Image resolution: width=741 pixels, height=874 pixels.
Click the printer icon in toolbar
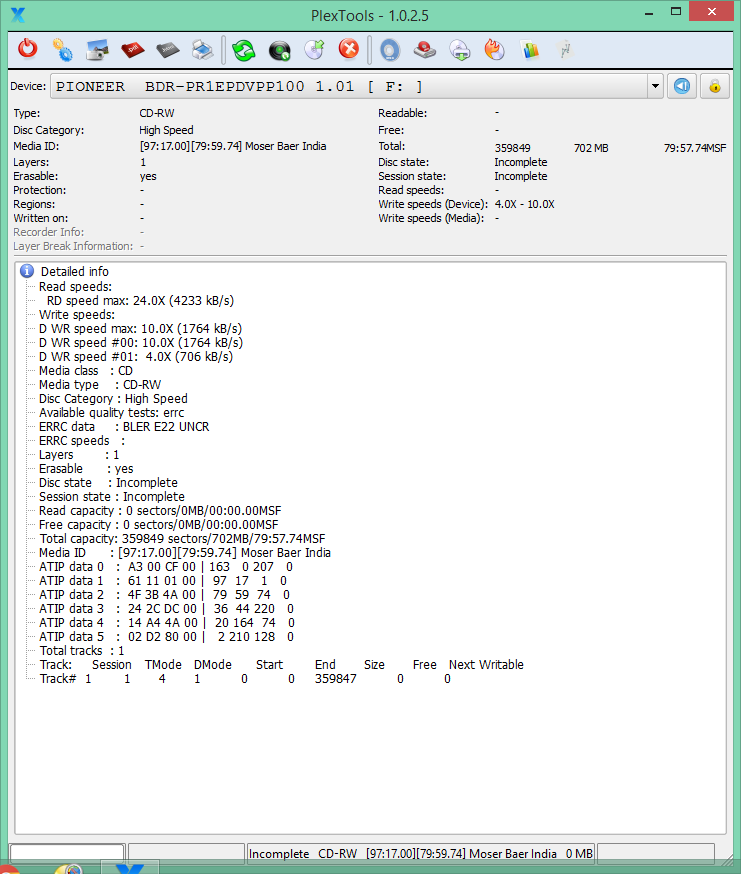[202, 50]
